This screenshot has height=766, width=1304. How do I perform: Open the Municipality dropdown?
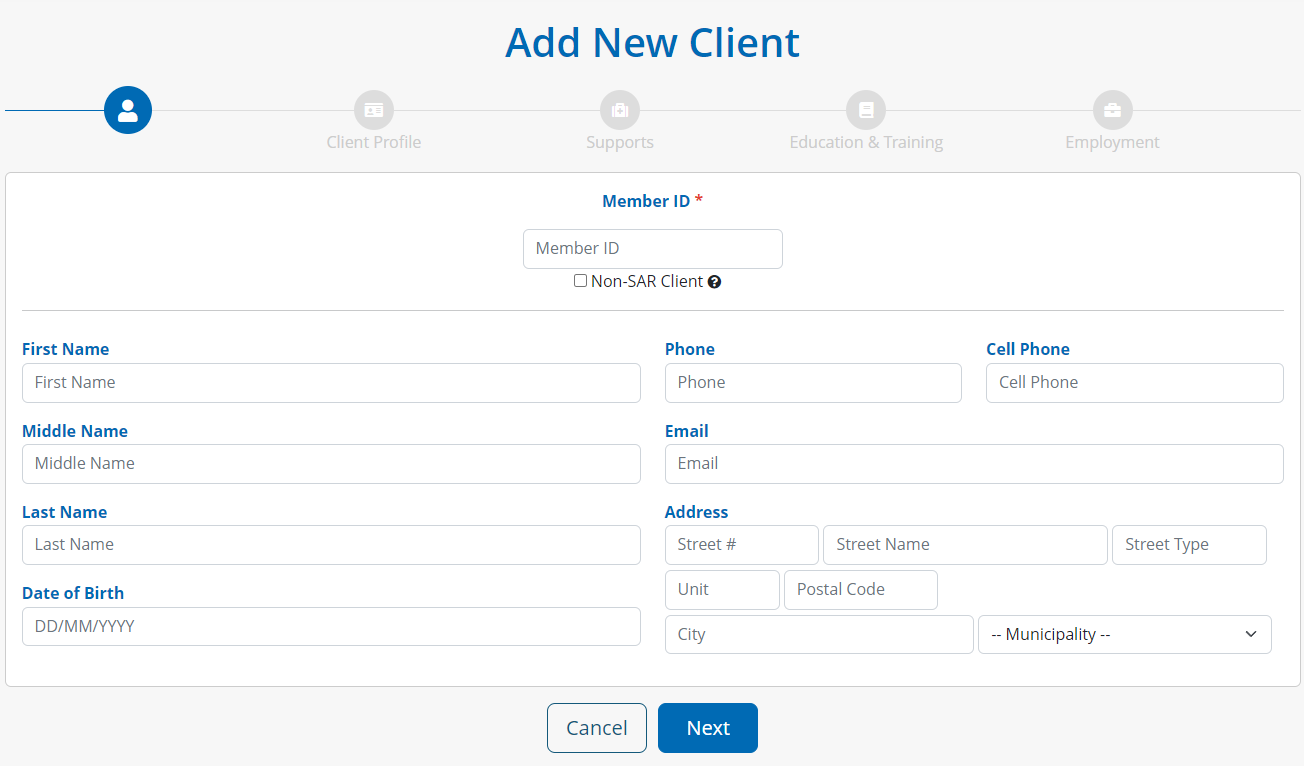[x=1124, y=634]
